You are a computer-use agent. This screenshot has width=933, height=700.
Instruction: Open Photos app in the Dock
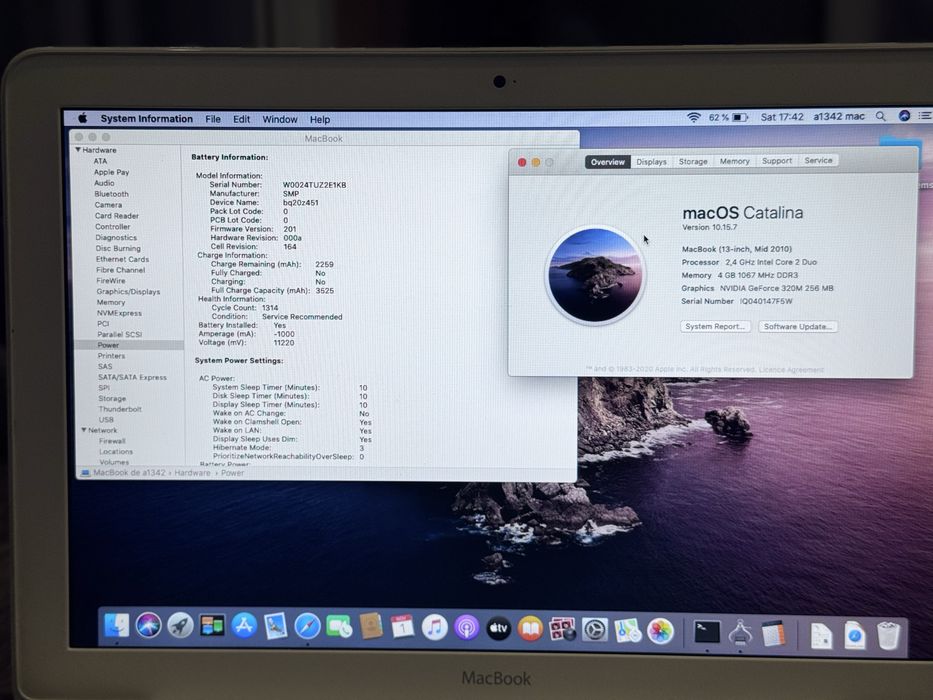click(660, 631)
